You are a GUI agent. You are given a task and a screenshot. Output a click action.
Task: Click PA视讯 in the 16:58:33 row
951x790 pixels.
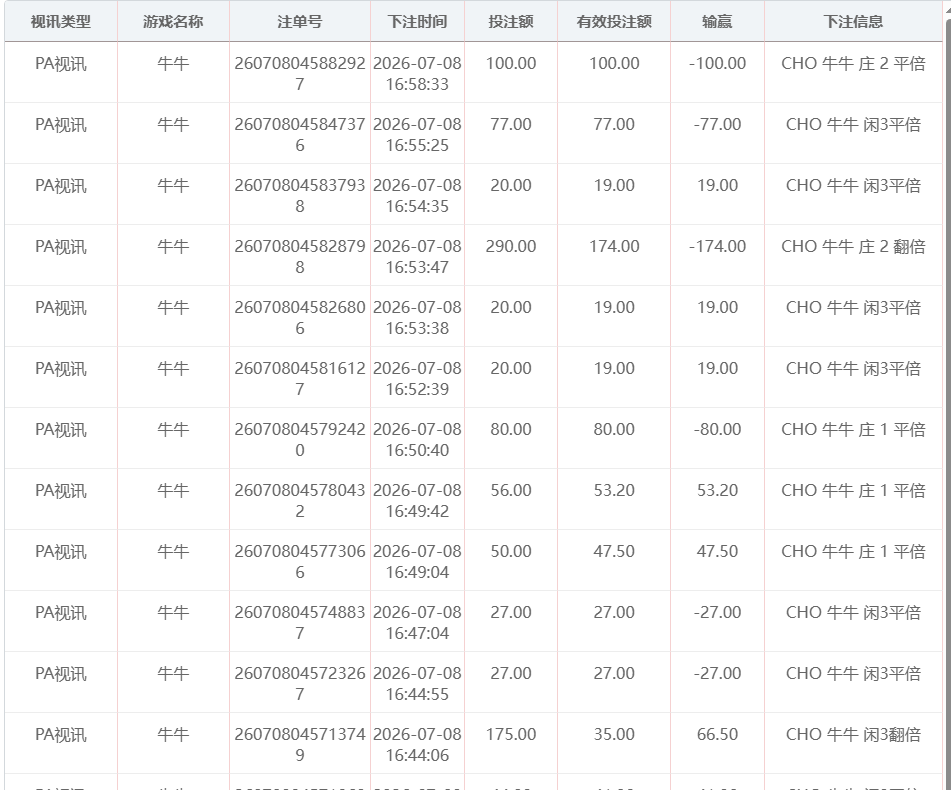point(61,63)
